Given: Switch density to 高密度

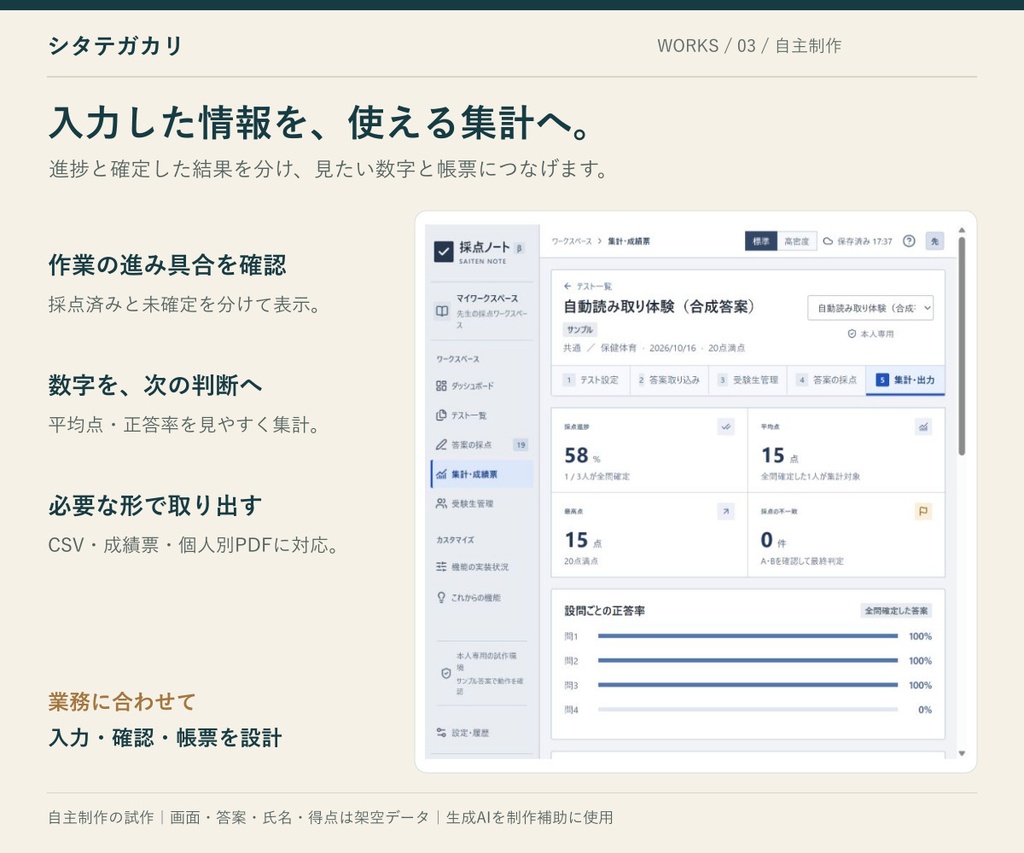Looking at the screenshot, I should [x=797, y=241].
